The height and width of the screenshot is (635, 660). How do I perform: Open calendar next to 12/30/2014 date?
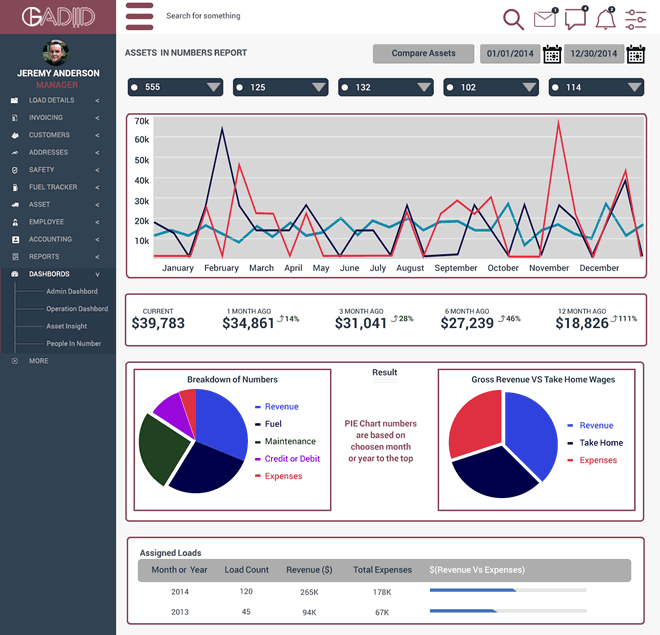[636, 54]
